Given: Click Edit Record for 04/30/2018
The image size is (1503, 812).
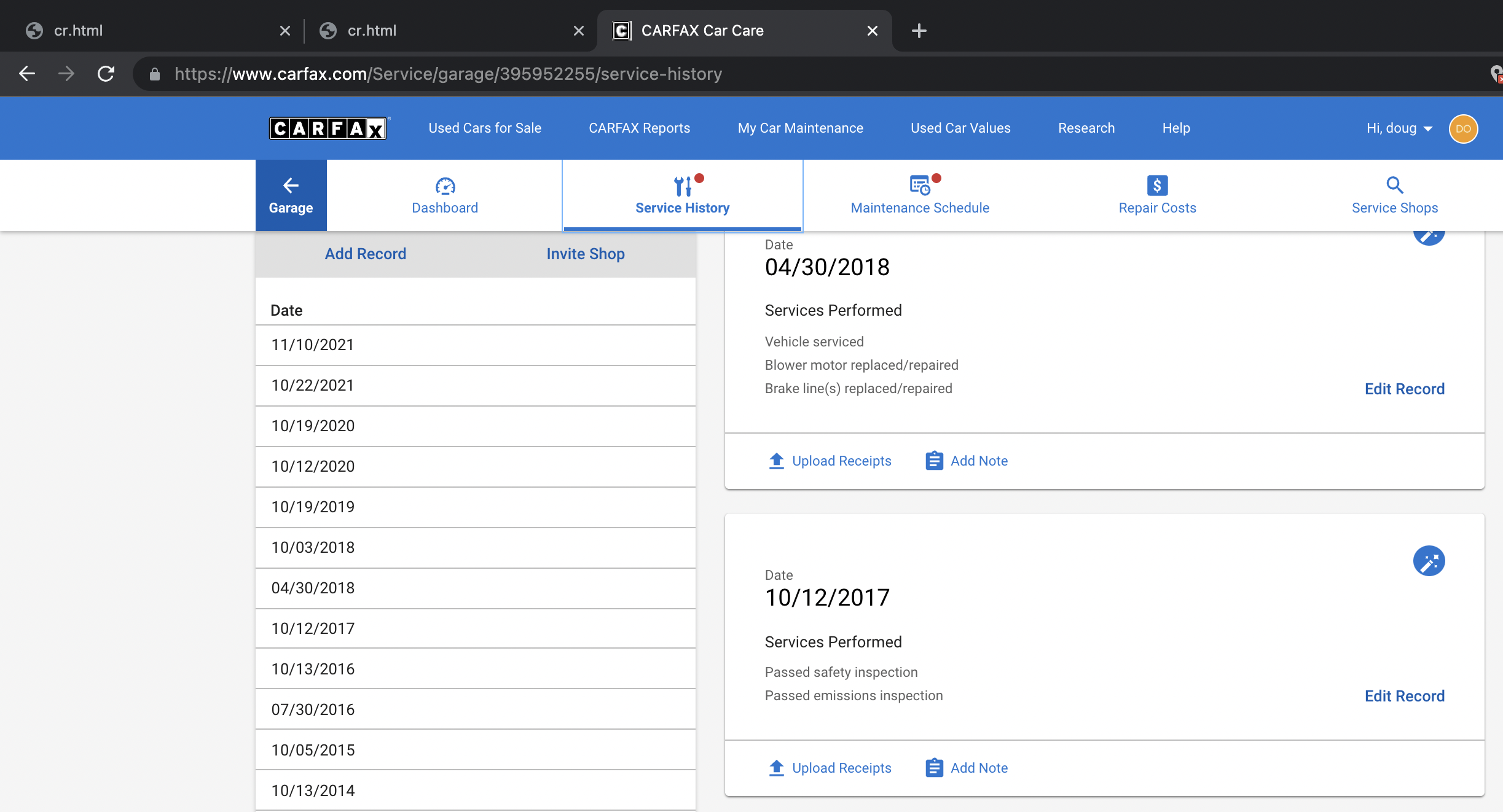Looking at the screenshot, I should [1405, 389].
